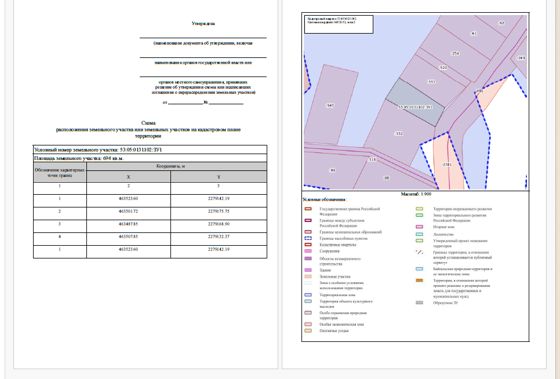560x379 pixels.
Task: Click the 'Охотничьи угодья' legend label
Action: (x=334, y=331)
